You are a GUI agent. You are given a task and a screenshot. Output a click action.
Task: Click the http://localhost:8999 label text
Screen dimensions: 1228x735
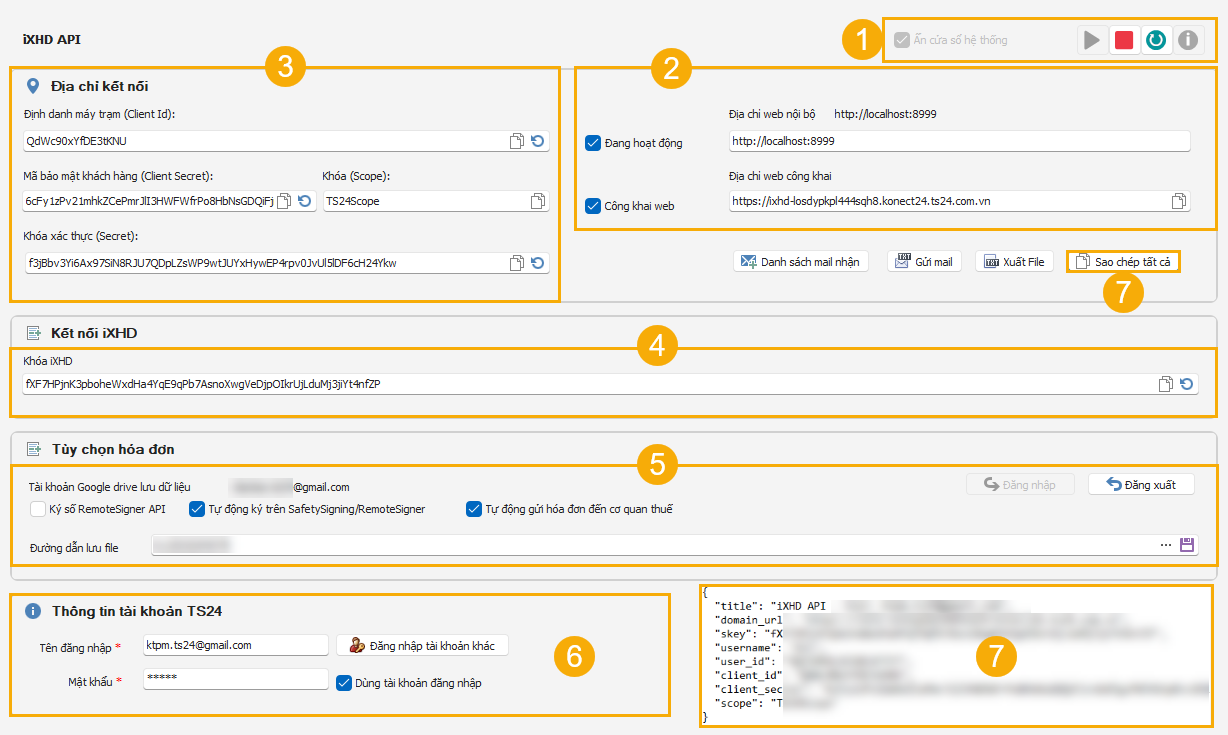pos(885,114)
